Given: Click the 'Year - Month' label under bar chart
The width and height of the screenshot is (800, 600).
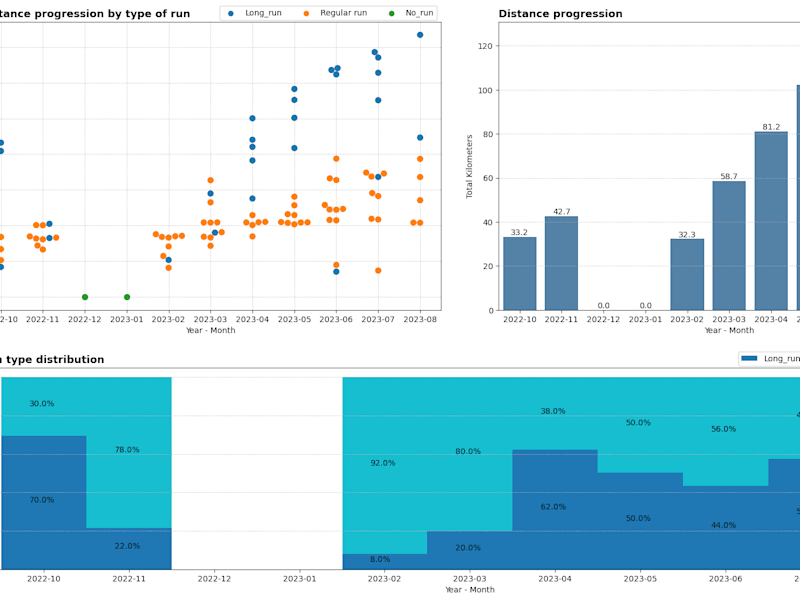Looking at the screenshot, I should pos(729,330).
